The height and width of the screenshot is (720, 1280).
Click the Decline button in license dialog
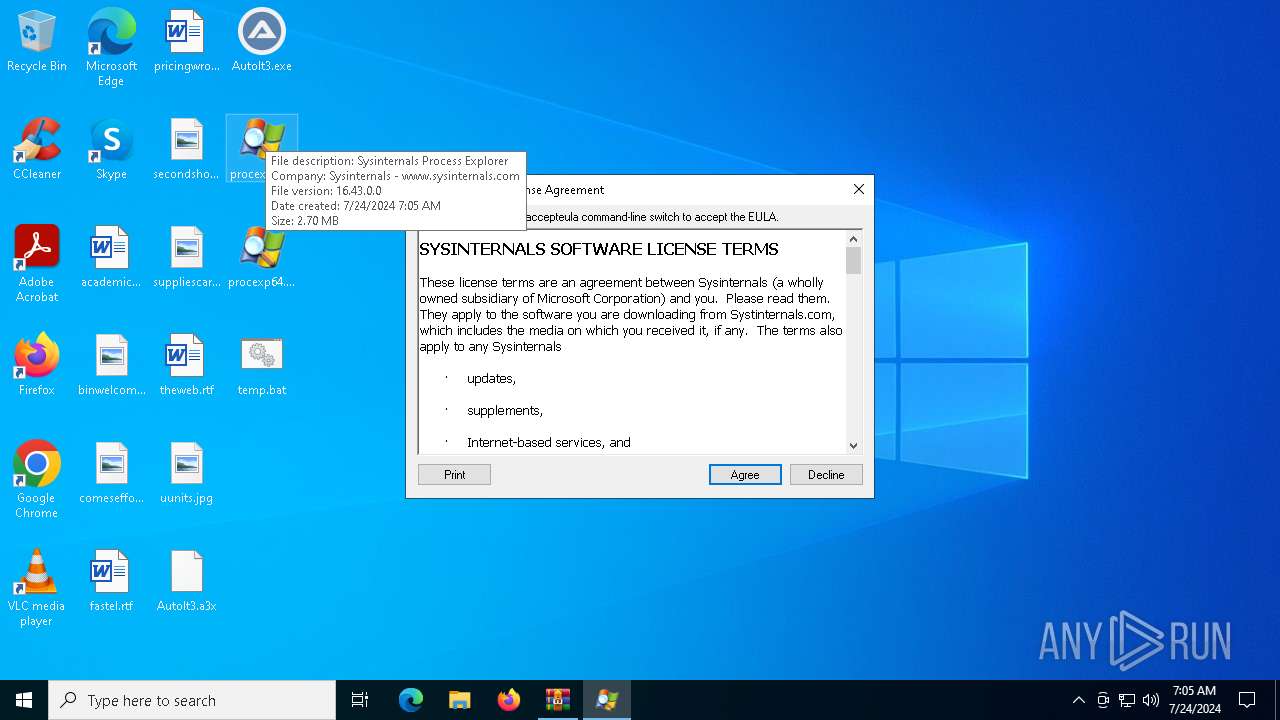pyautogui.click(x=826, y=475)
